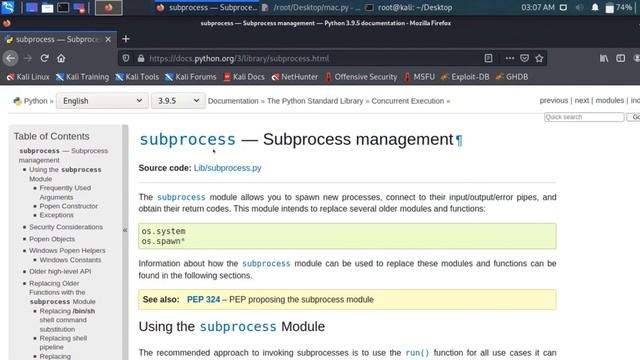The height and width of the screenshot is (360, 640).
Task: Open Exceptions in table of contents
Action: (x=56, y=215)
